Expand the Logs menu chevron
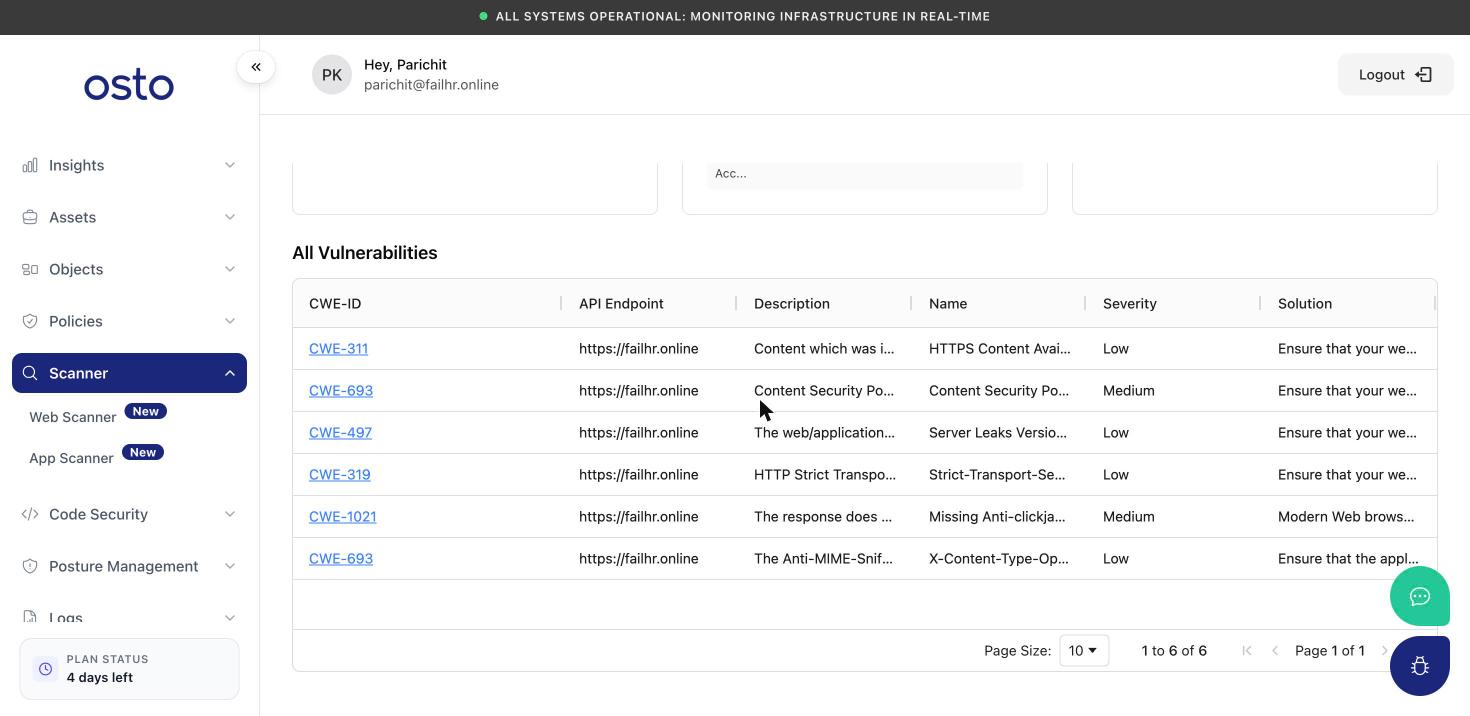Image resolution: width=1470 pixels, height=716 pixels. tap(230, 618)
